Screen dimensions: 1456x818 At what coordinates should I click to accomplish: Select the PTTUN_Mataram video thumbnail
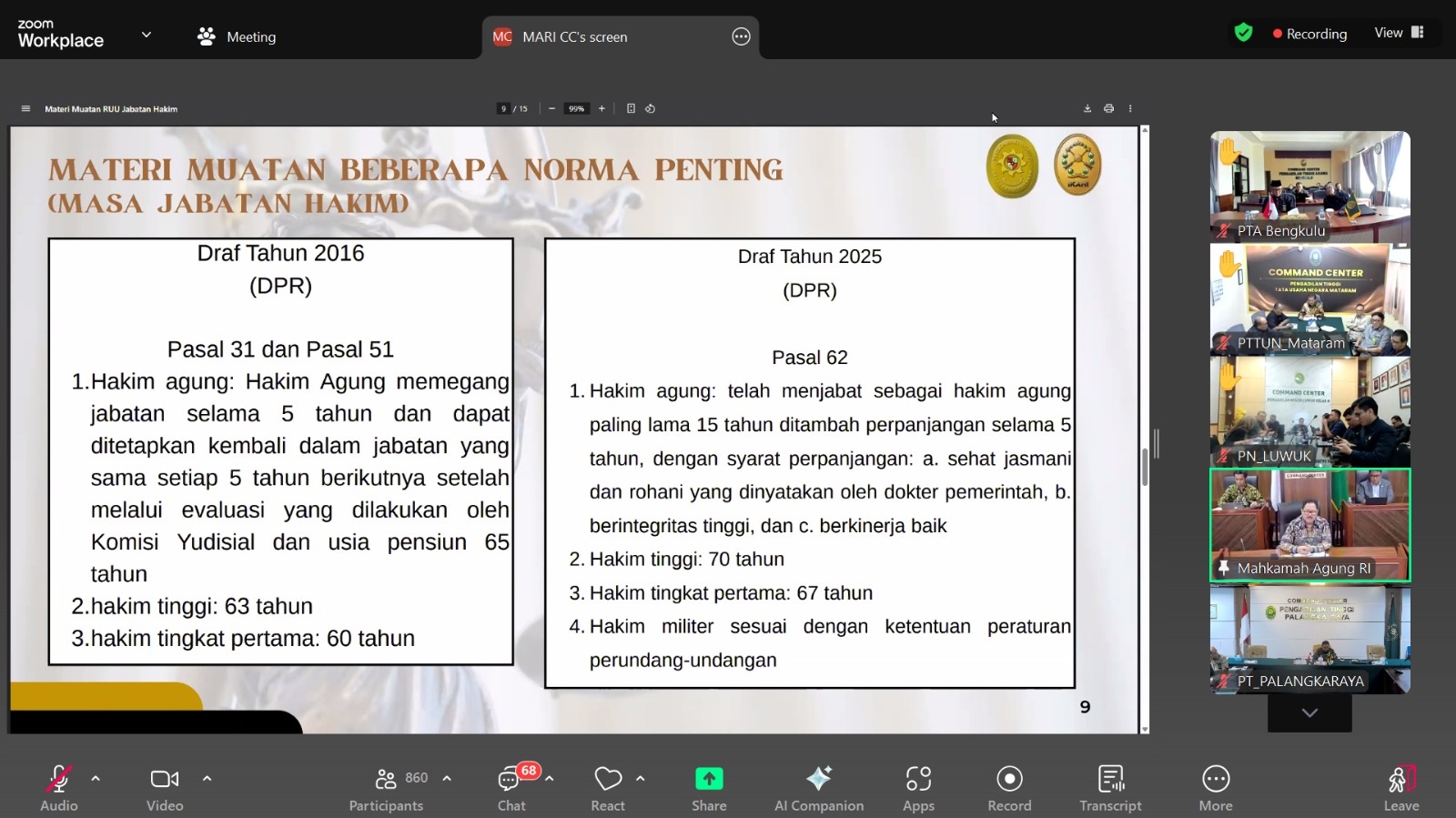tap(1310, 299)
